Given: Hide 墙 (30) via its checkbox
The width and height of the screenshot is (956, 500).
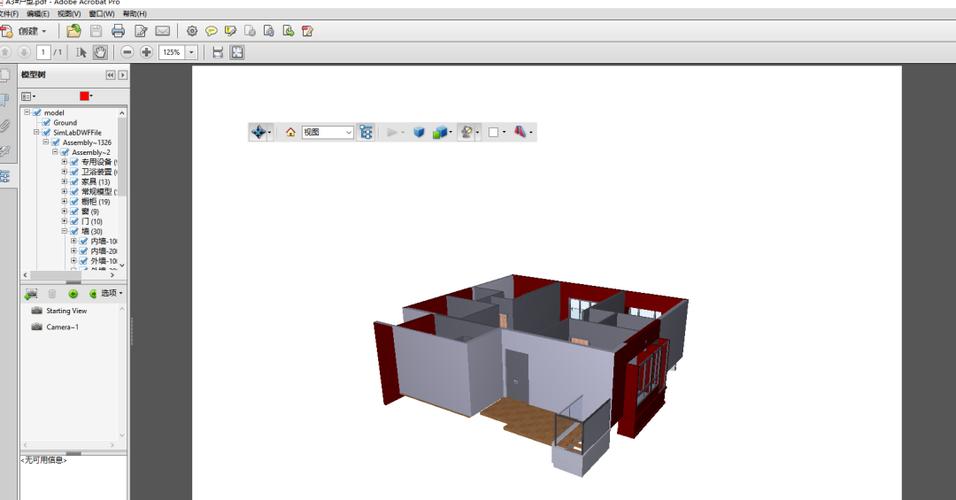Looking at the screenshot, I should coord(74,231).
